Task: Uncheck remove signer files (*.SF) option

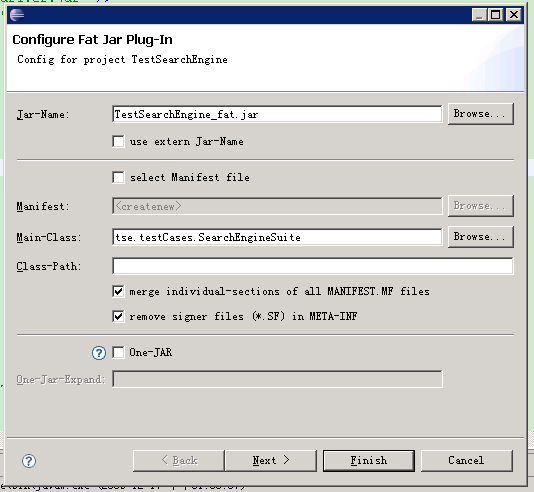Action: click(x=118, y=317)
